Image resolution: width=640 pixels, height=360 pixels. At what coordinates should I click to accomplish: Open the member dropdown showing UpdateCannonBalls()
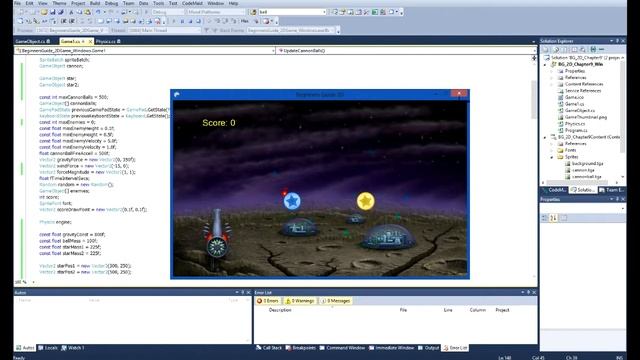(406, 51)
